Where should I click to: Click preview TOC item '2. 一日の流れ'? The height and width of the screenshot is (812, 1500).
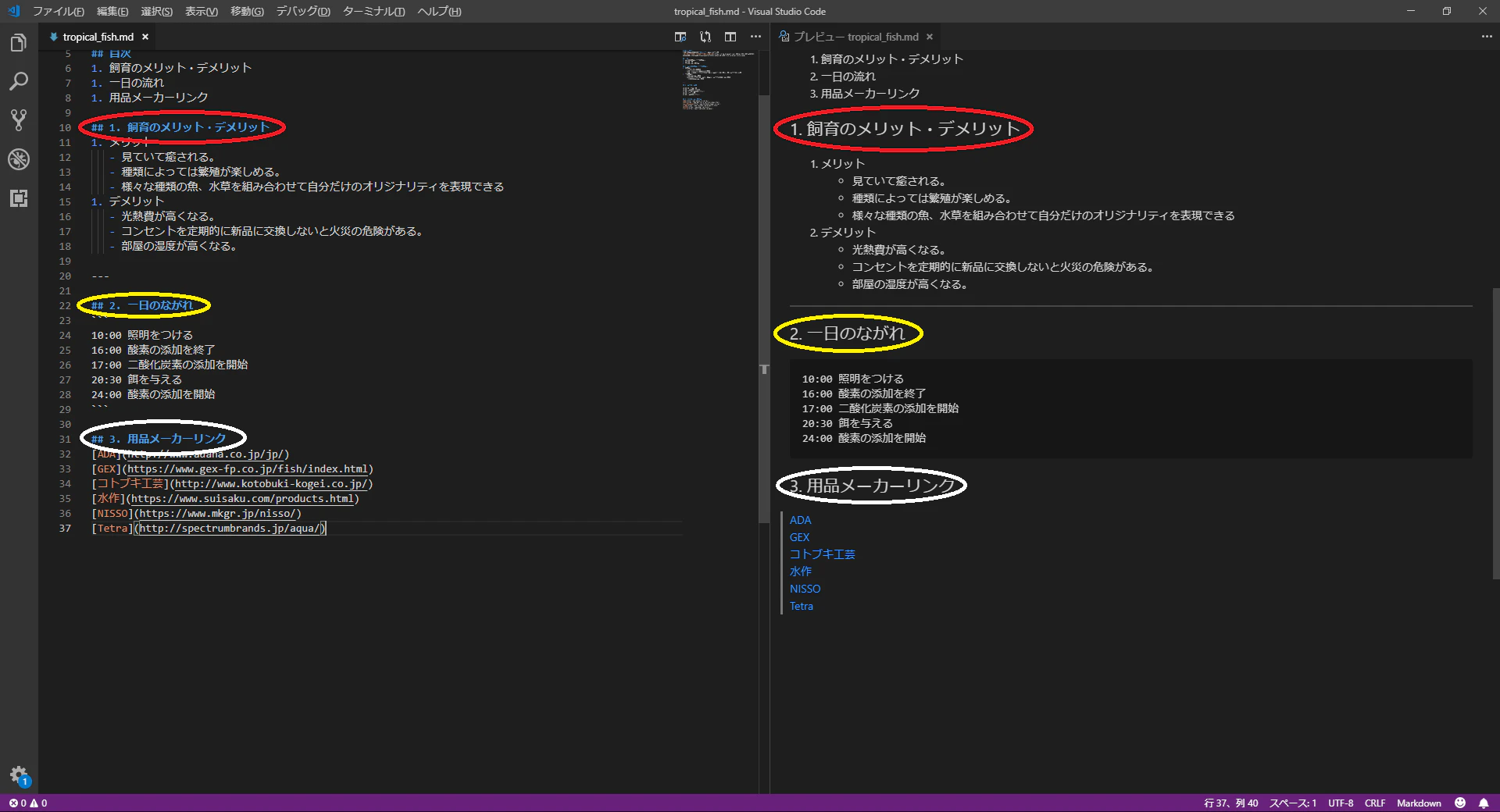click(842, 77)
